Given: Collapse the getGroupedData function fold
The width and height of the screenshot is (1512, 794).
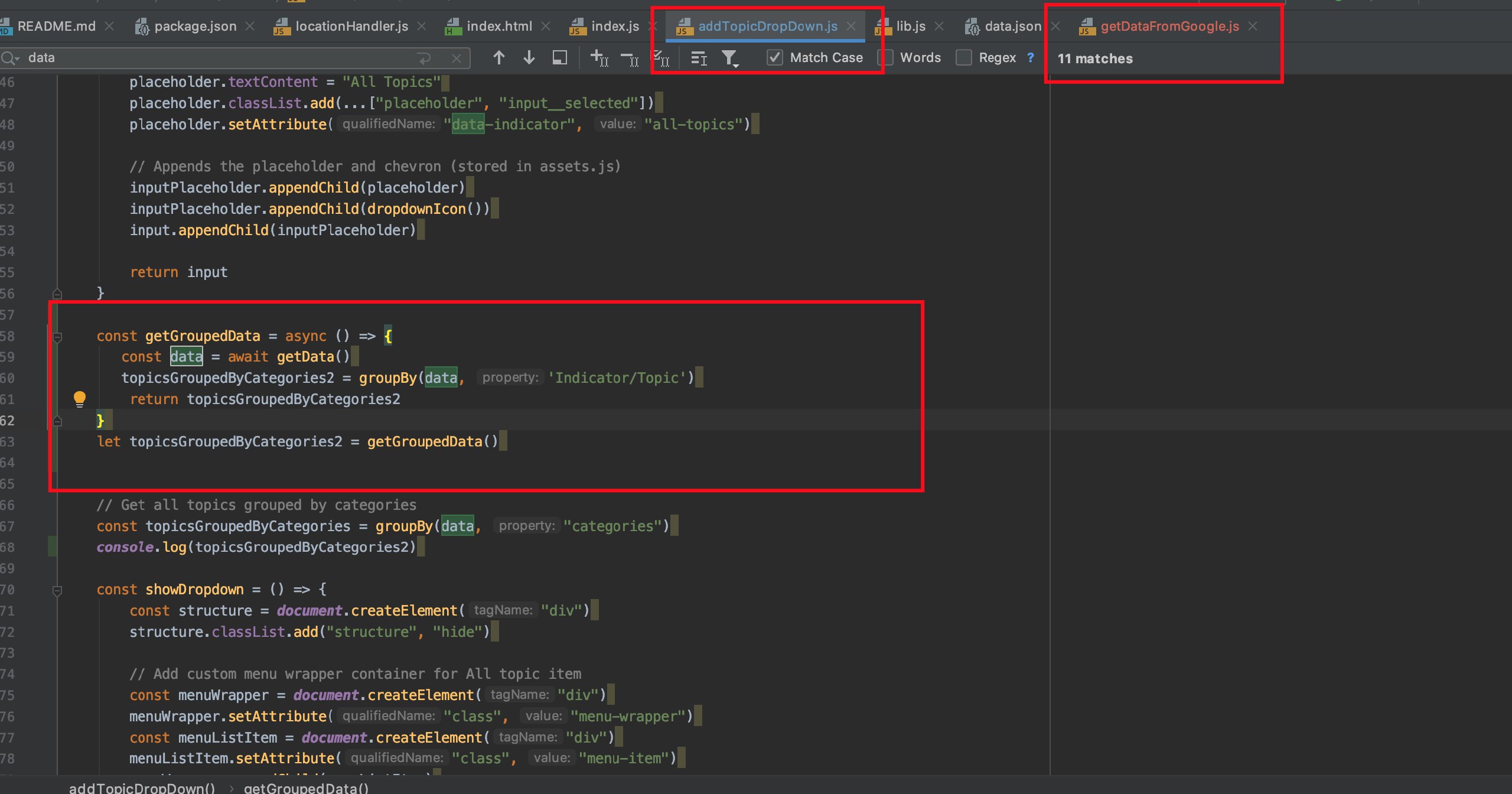Looking at the screenshot, I should [57, 337].
